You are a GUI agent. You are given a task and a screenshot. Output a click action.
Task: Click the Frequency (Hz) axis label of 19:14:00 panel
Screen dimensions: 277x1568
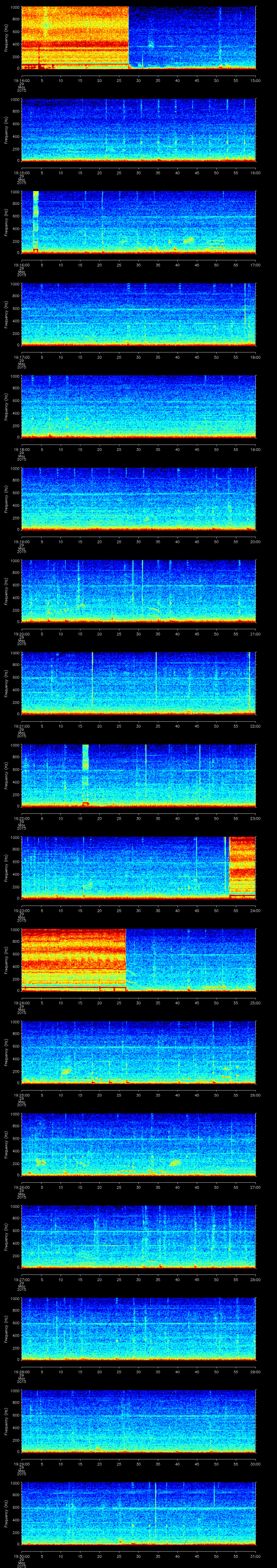coord(6,38)
